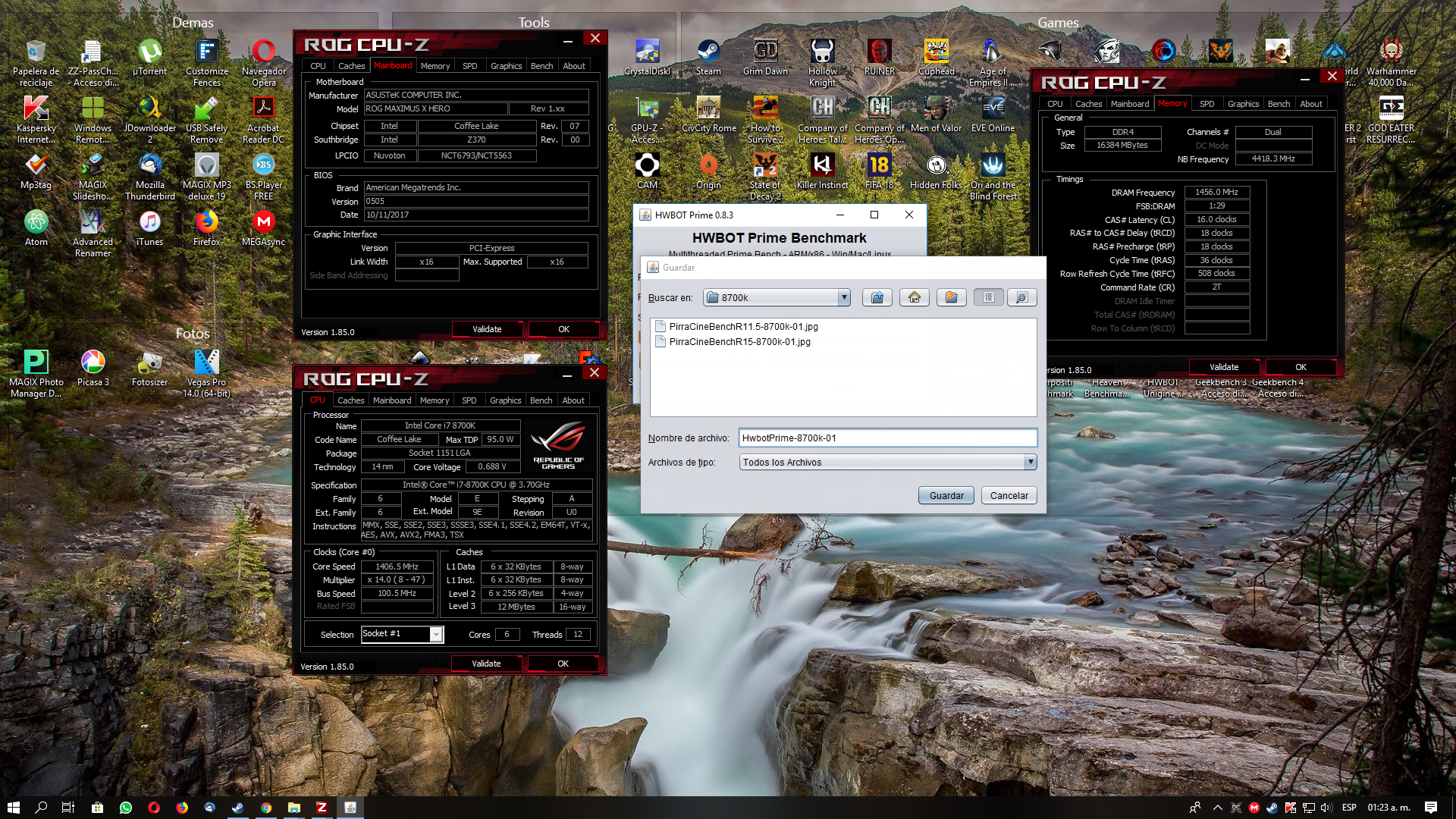Open the Firefox desktop icon
Image resolution: width=1456 pixels, height=819 pixels.
[x=206, y=229]
